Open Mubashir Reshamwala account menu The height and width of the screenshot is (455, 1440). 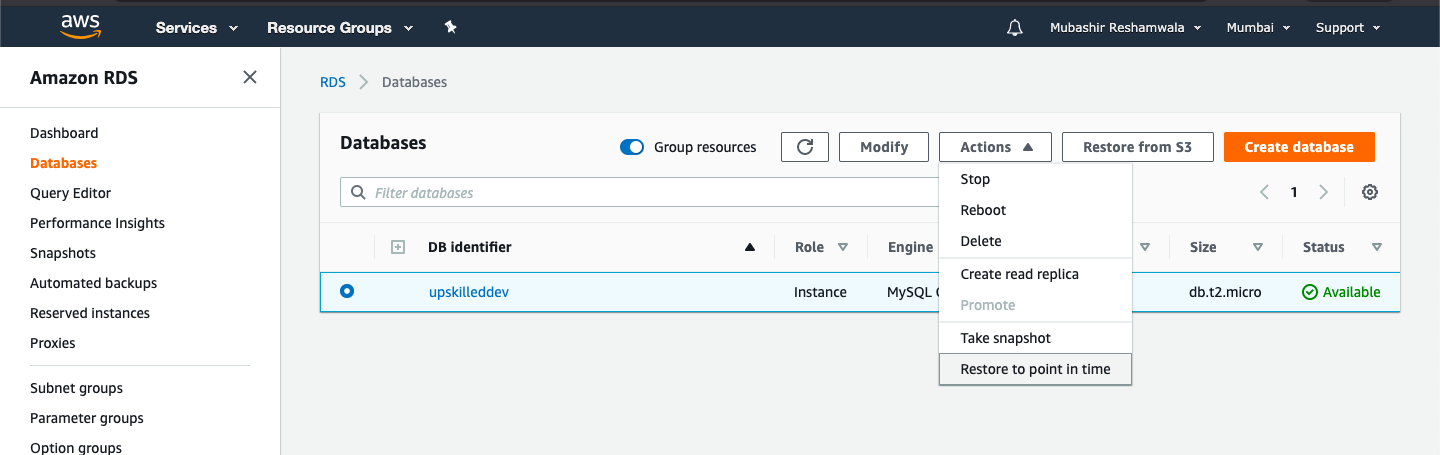point(1125,28)
